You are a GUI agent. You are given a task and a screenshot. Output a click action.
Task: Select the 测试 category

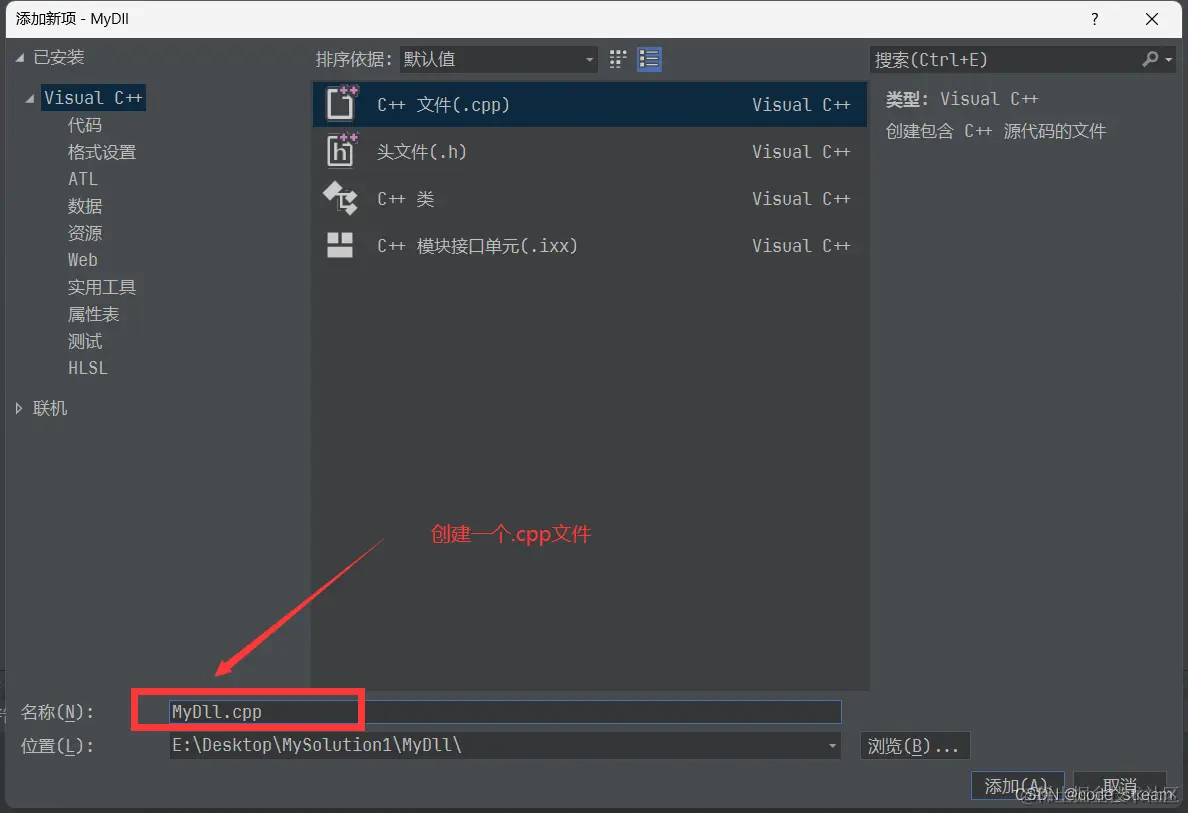[85, 342]
